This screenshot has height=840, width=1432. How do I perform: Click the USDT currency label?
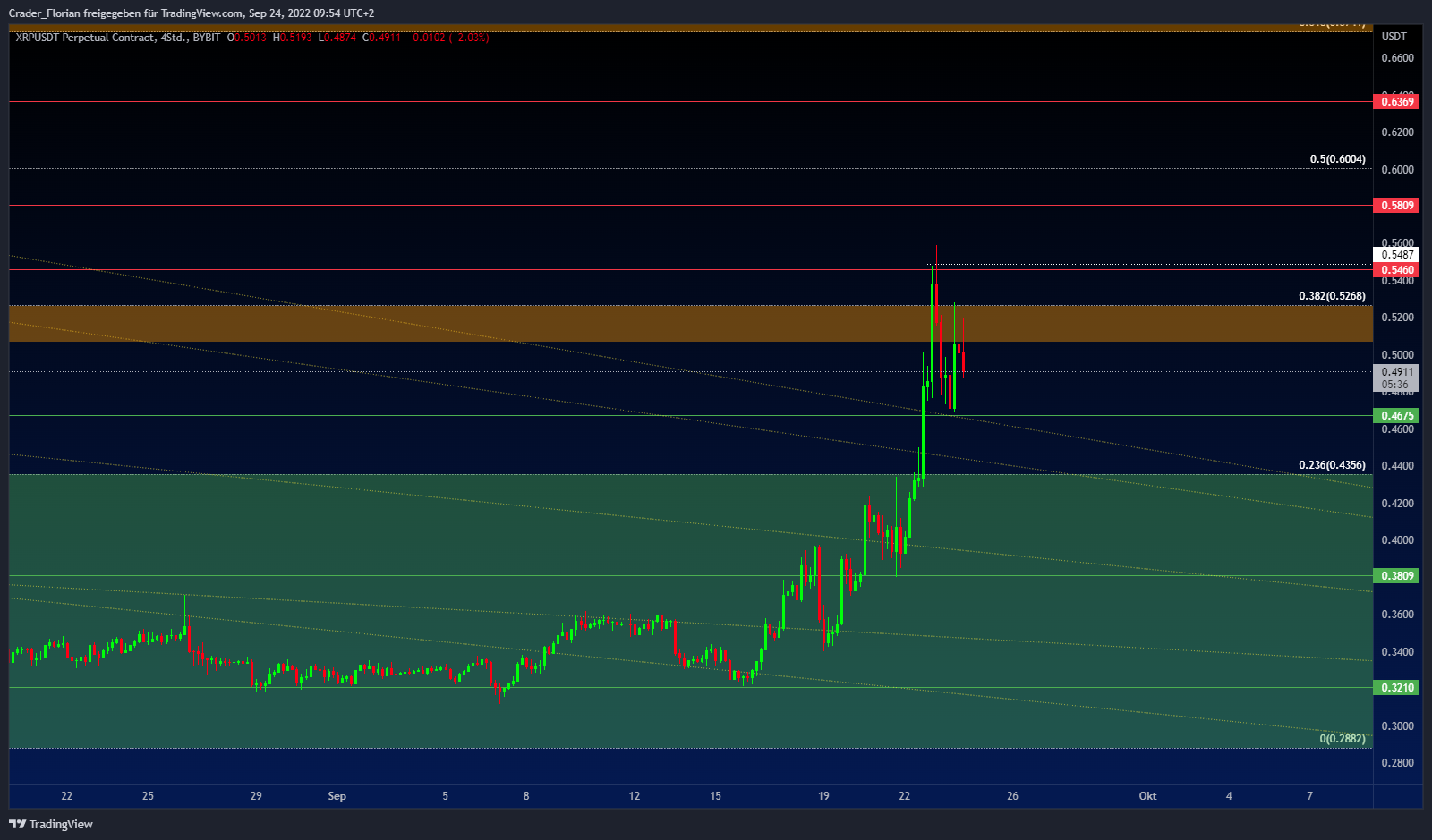click(1394, 37)
